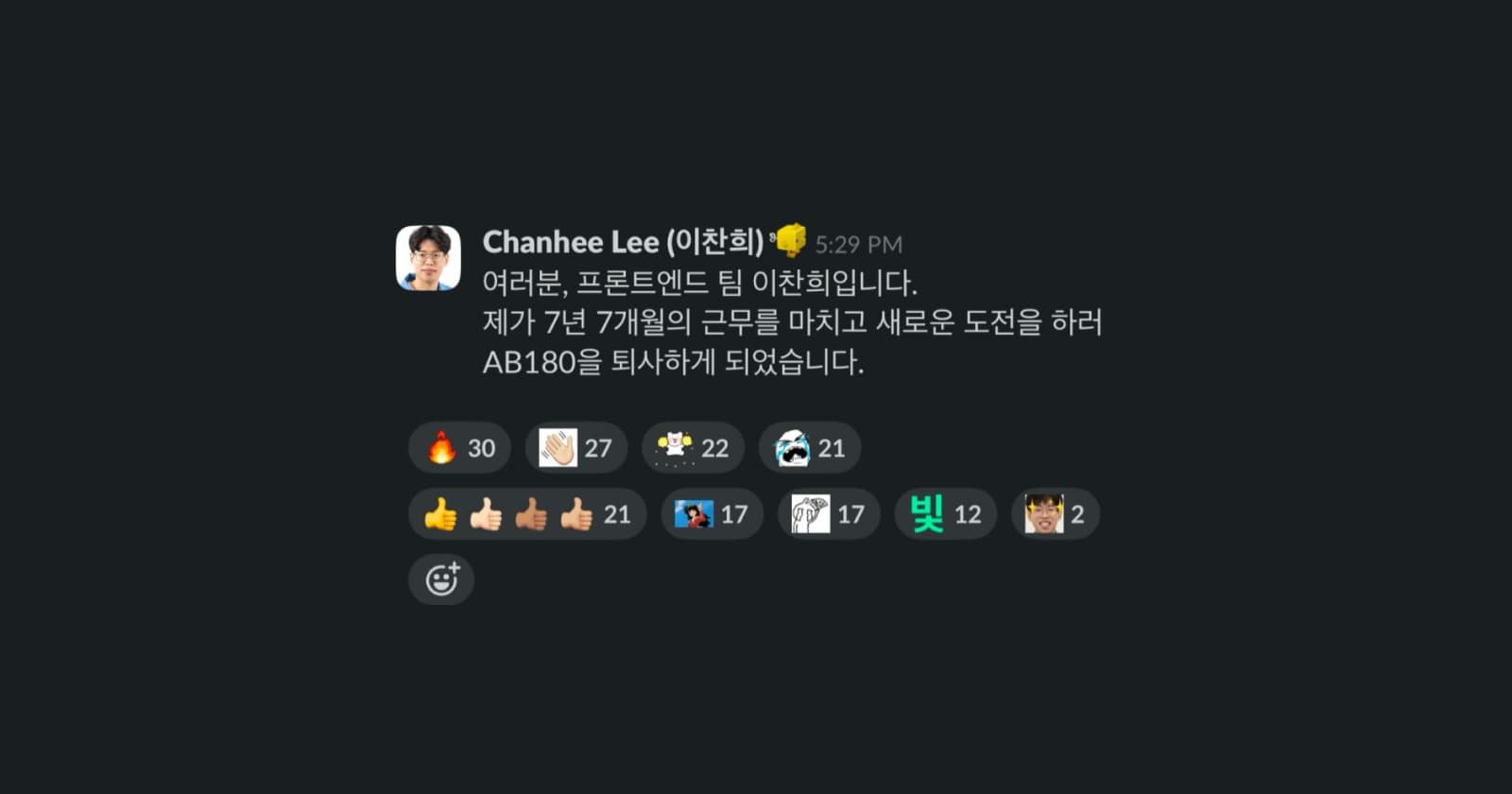Click the yellow thumbs-up emoji in reactions
The height and width of the screenshot is (794, 1512).
(x=440, y=514)
